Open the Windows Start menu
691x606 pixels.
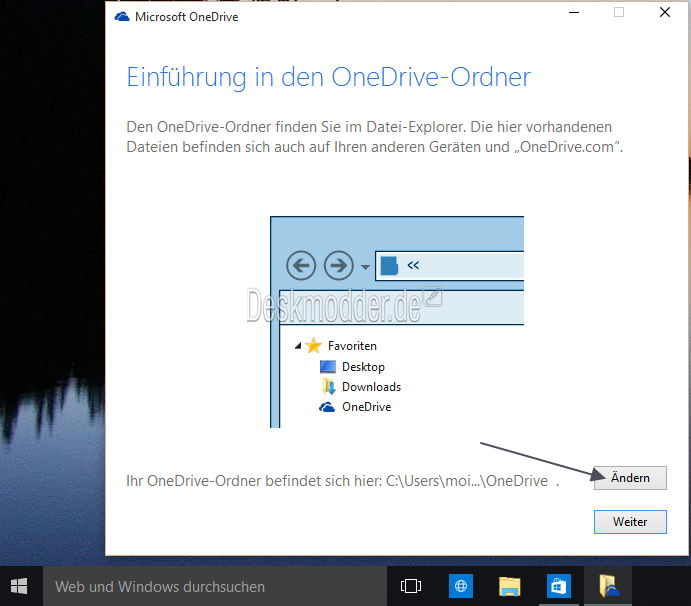pos(19,586)
